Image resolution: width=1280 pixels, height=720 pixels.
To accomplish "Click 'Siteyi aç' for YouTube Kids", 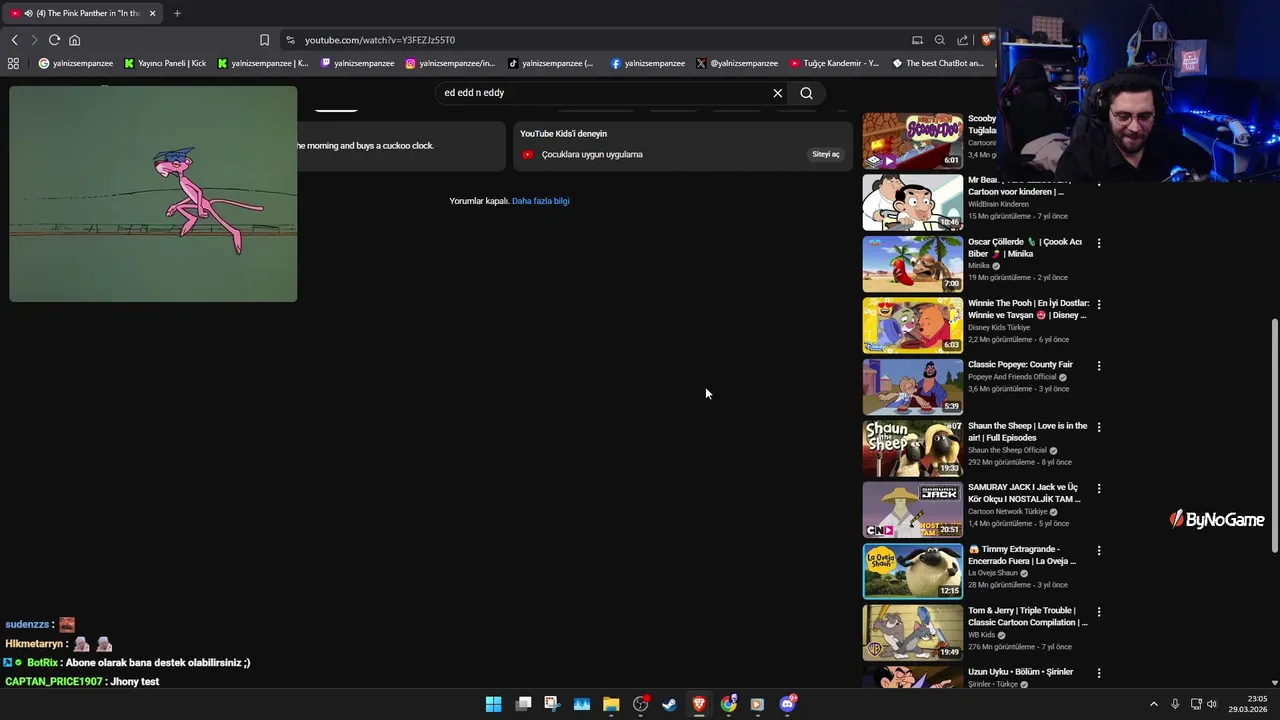I will coord(826,154).
